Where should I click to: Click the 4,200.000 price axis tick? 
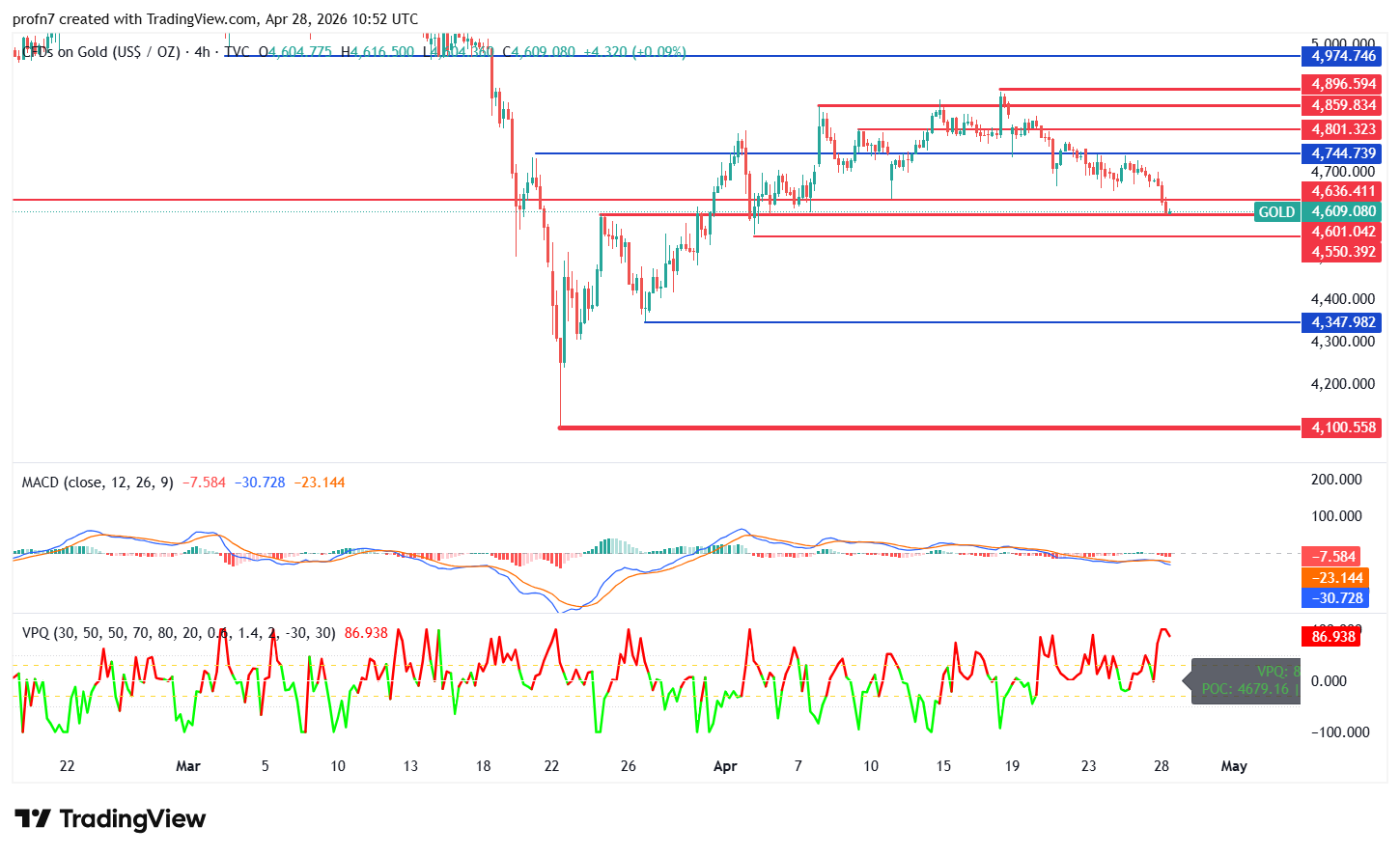(1343, 384)
